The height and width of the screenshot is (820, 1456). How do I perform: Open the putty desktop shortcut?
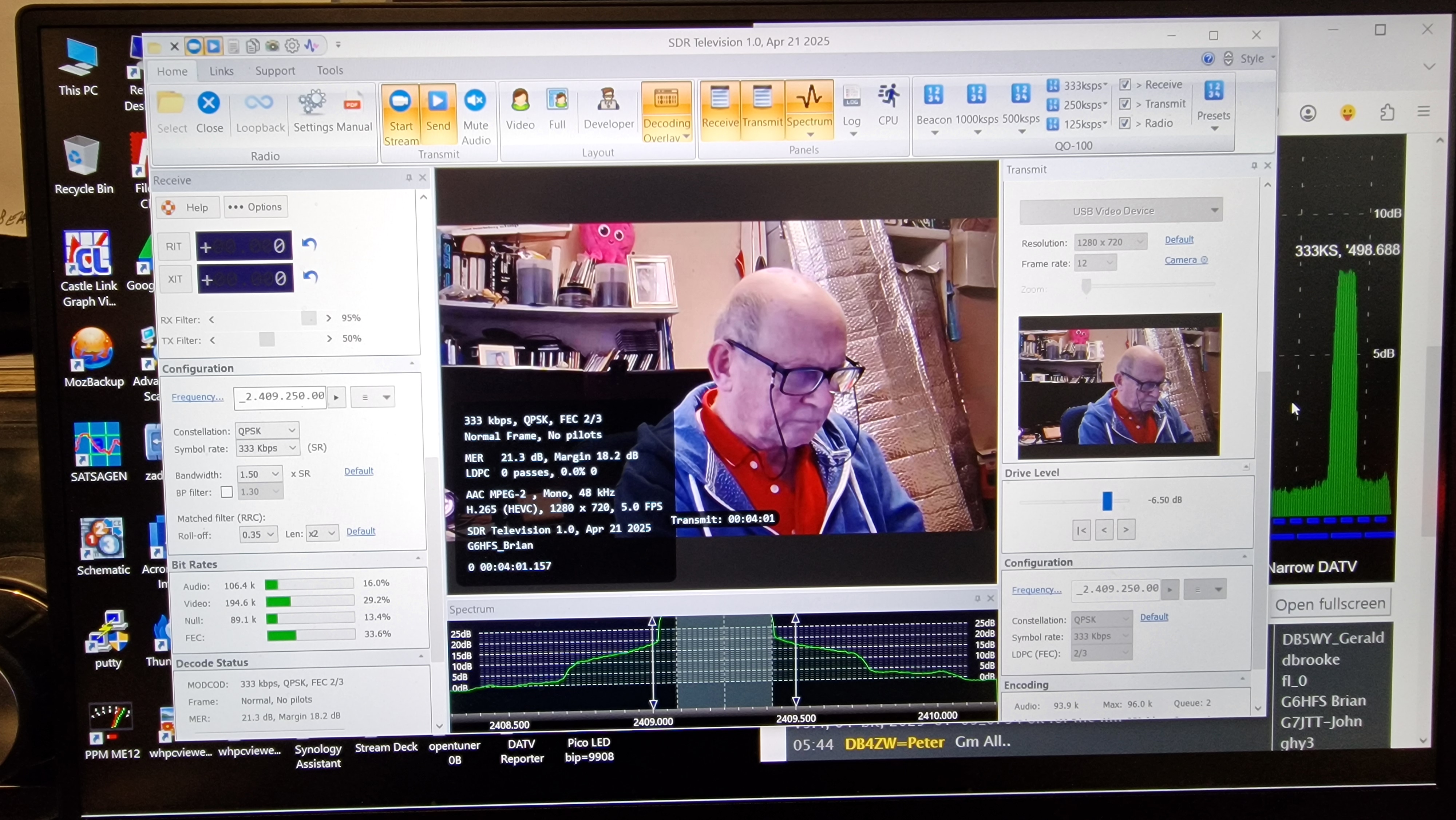click(x=107, y=639)
